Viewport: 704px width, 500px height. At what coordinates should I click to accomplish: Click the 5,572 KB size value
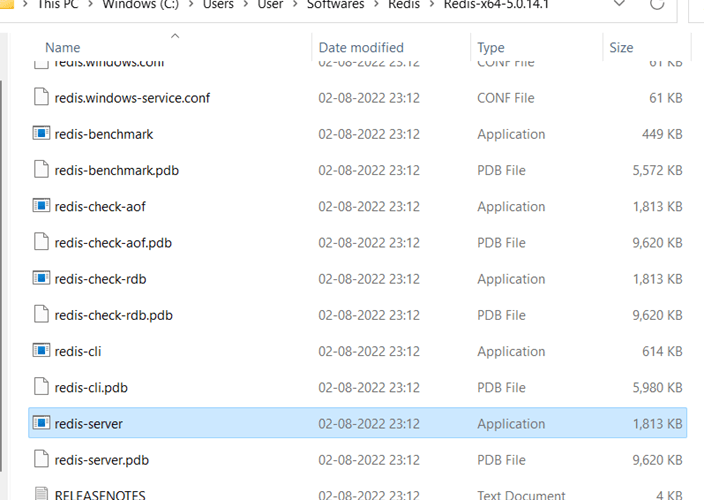657,171
